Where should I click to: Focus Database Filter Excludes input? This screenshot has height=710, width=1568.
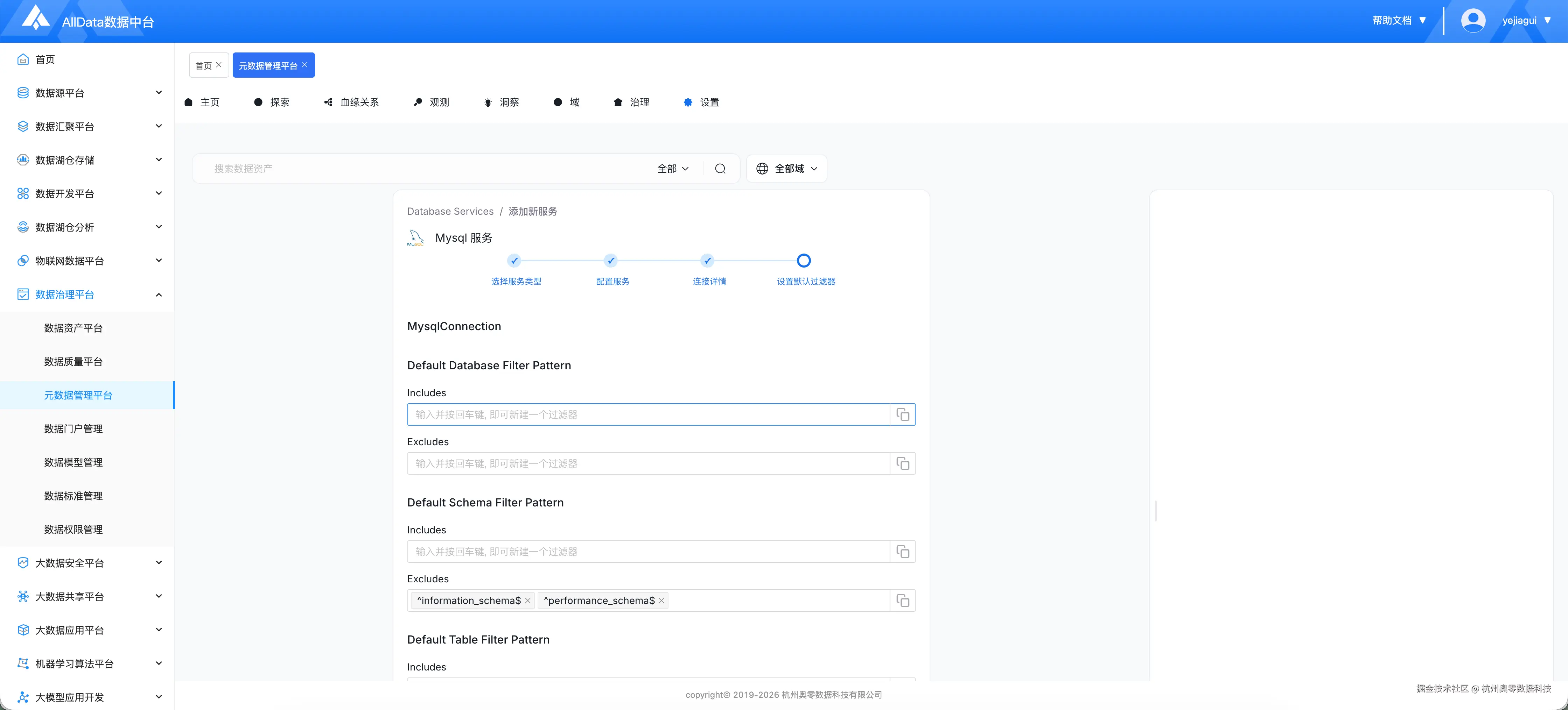[x=648, y=464]
